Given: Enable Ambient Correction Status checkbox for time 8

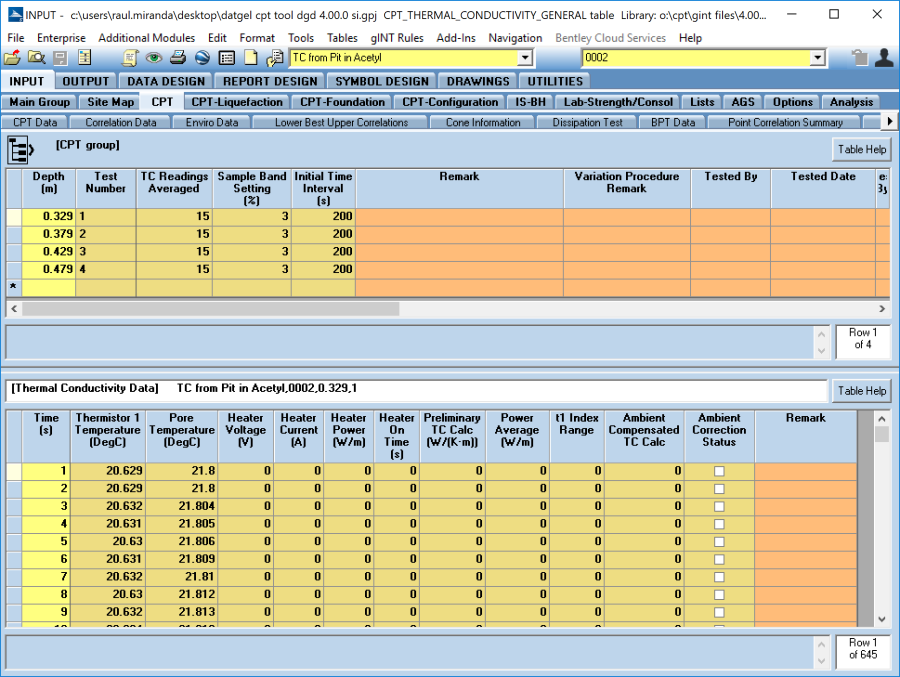Looking at the screenshot, I should tap(719, 594).
